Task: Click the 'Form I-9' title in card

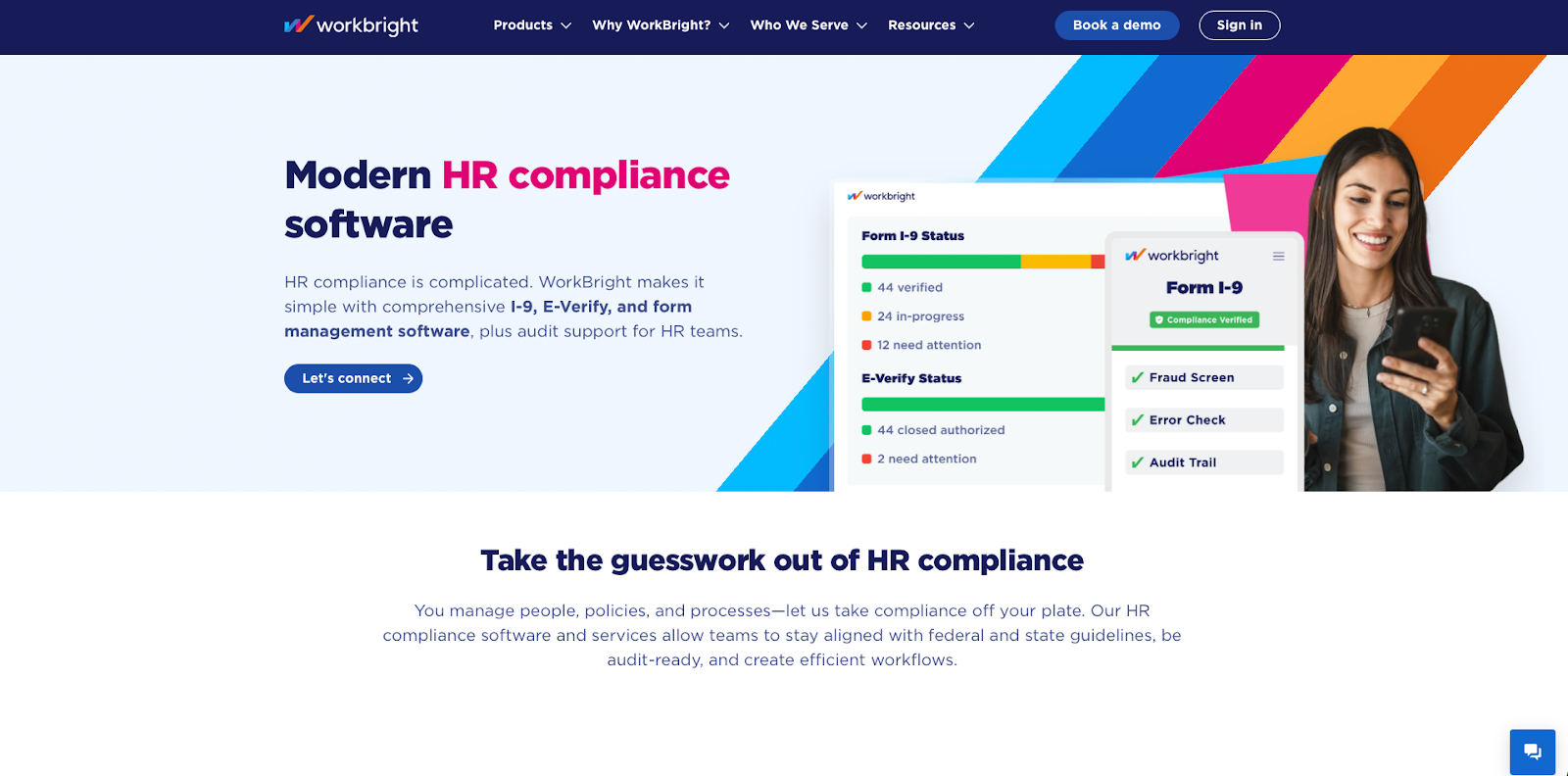Action: (1204, 287)
